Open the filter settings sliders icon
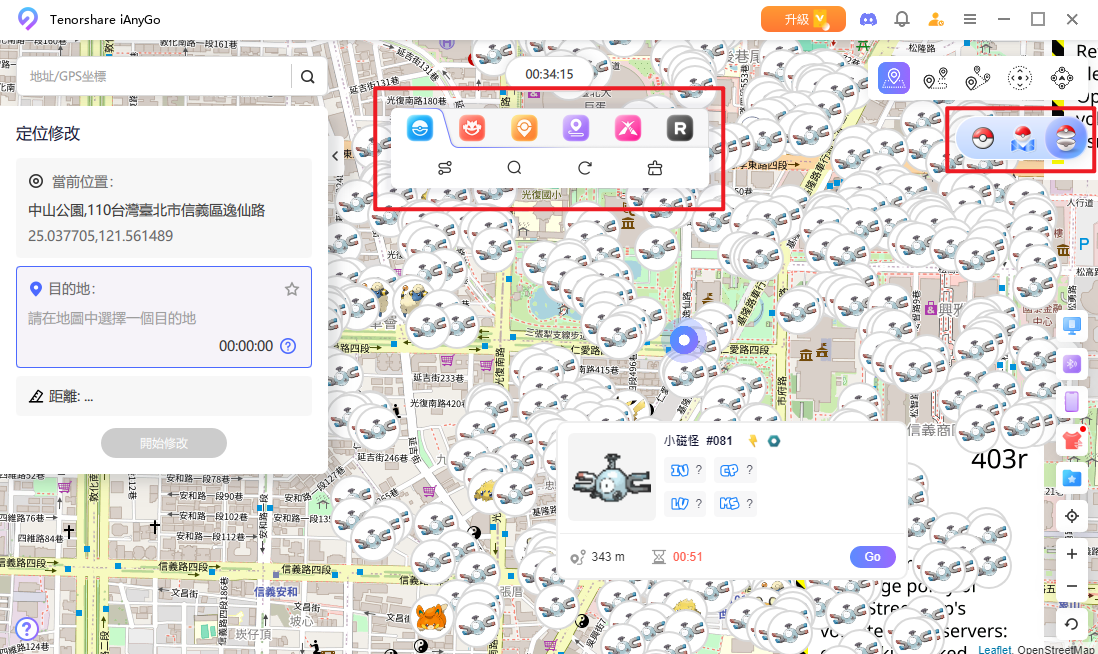The width and height of the screenshot is (1098, 654). click(x=445, y=168)
